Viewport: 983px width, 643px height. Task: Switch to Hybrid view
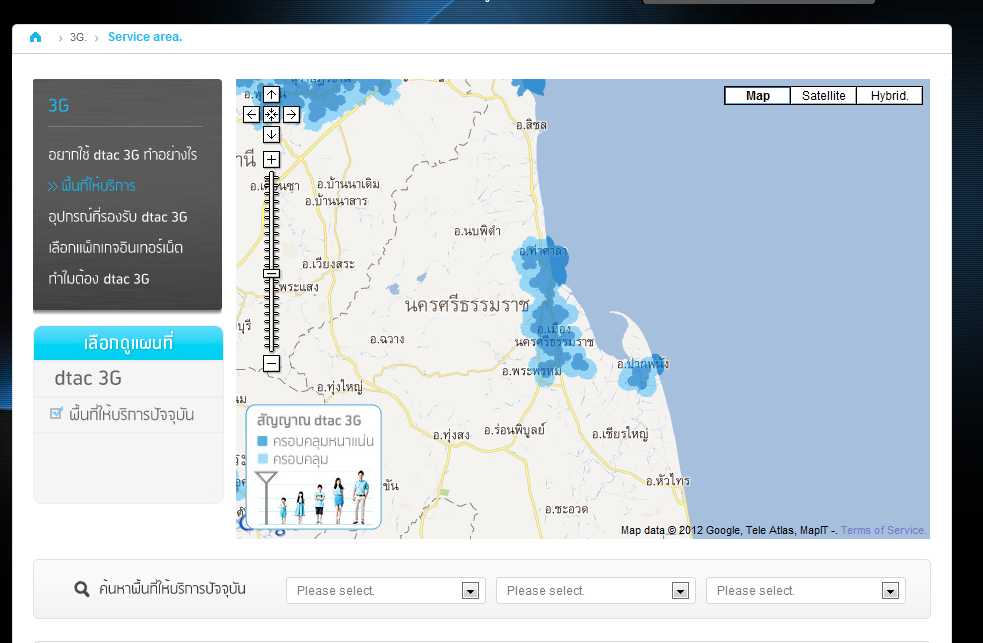coord(889,95)
